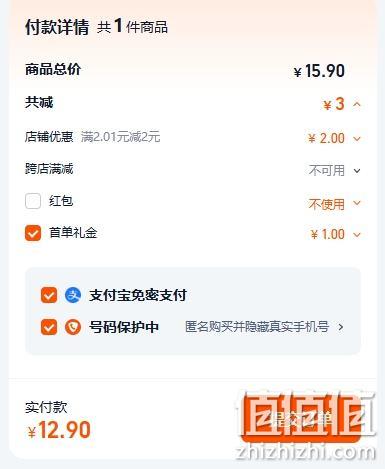The image size is (385, 469).
Task: Toggle the 号码保护中 checkbox
Action: [x=49, y=327]
